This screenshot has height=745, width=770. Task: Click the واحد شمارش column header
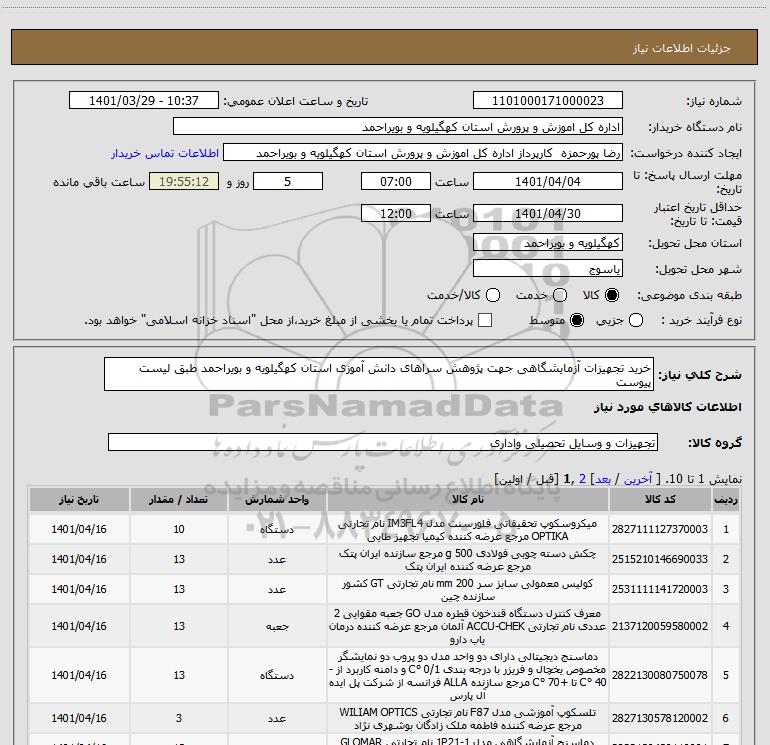click(277, 499)
